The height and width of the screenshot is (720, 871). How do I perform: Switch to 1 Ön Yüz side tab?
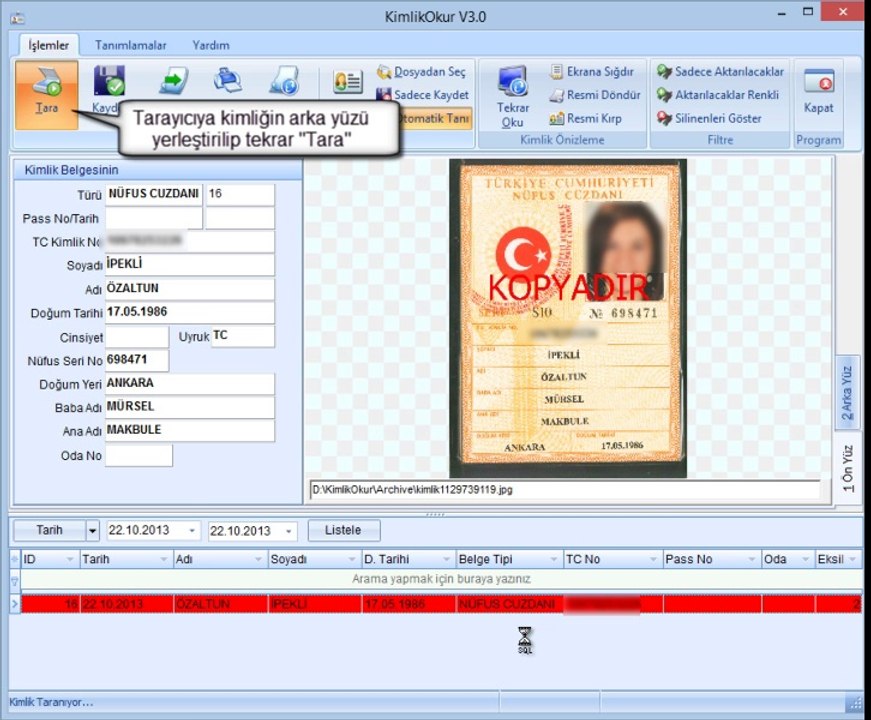click(847, 468)
